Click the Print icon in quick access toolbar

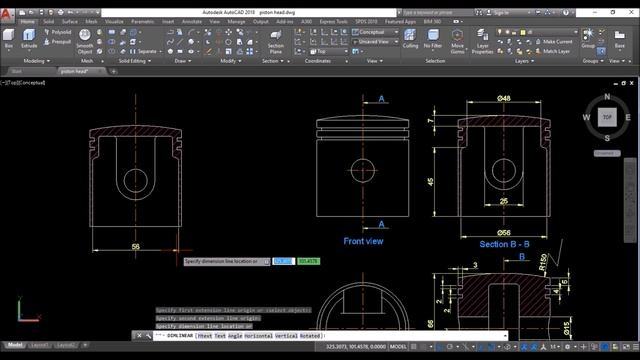pos(60,13)
